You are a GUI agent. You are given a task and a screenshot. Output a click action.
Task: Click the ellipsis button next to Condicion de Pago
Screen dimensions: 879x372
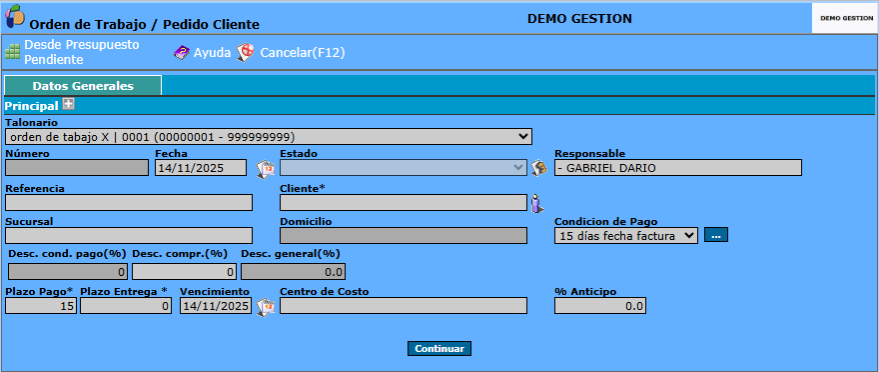716,235
